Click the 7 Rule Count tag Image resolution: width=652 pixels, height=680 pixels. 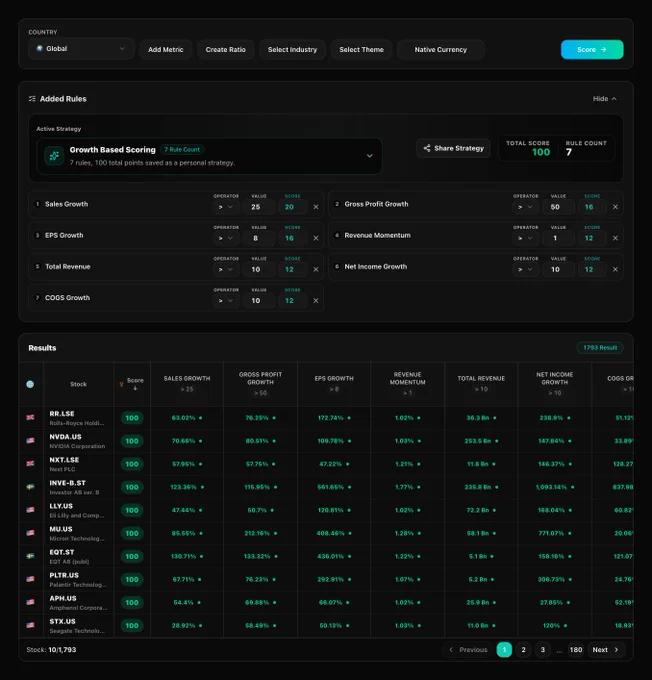coord(182,150)
